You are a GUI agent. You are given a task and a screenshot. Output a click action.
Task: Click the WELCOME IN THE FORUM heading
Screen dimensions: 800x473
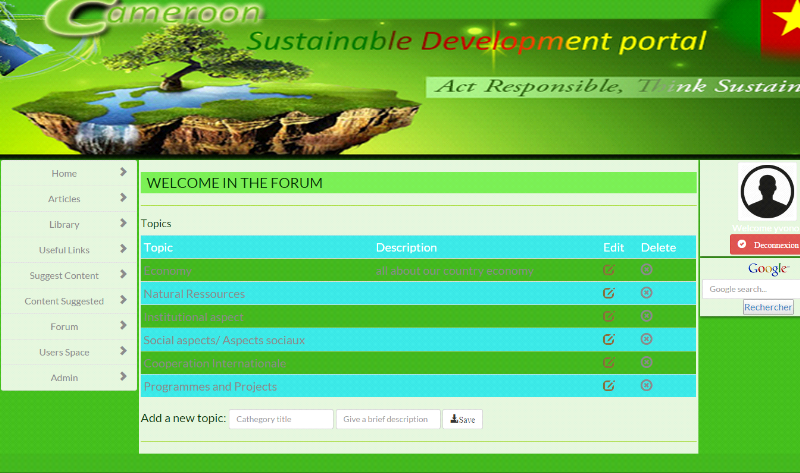coord(234,183)
